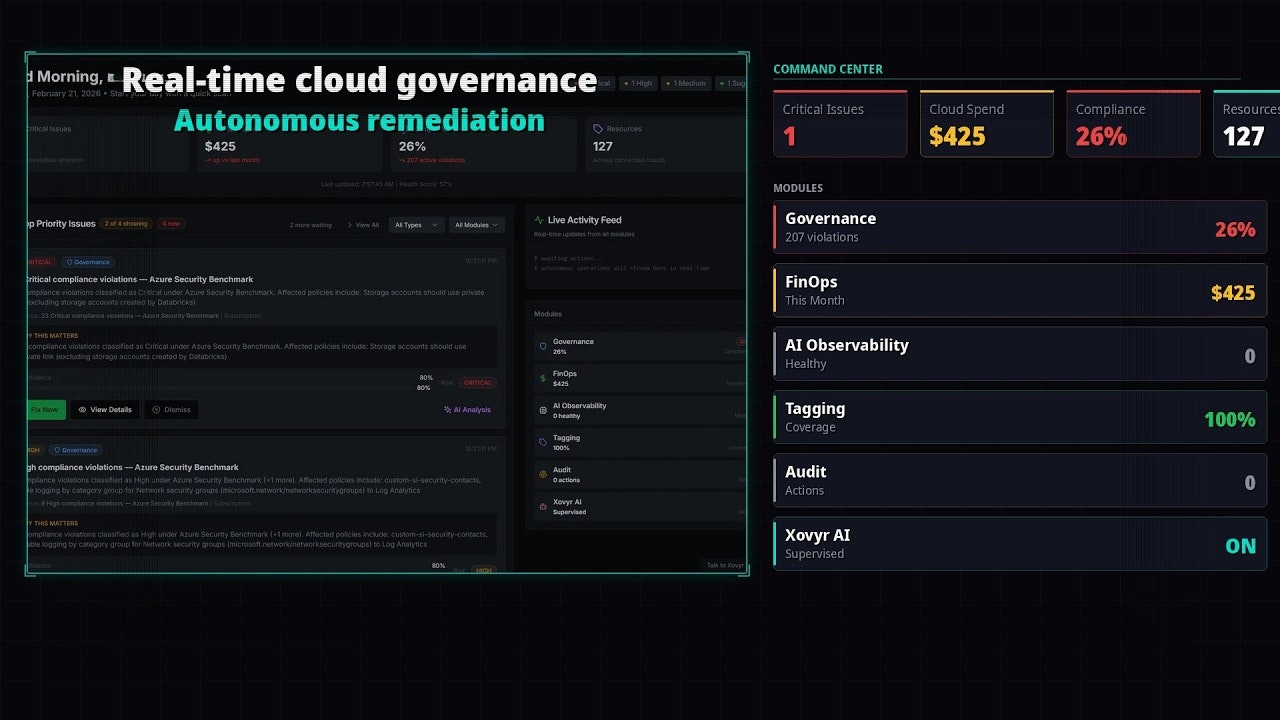This screenshot has height=720, width=1280.
Task: Toggle the 1 High severity filter pill
Action: pos(637,83)
